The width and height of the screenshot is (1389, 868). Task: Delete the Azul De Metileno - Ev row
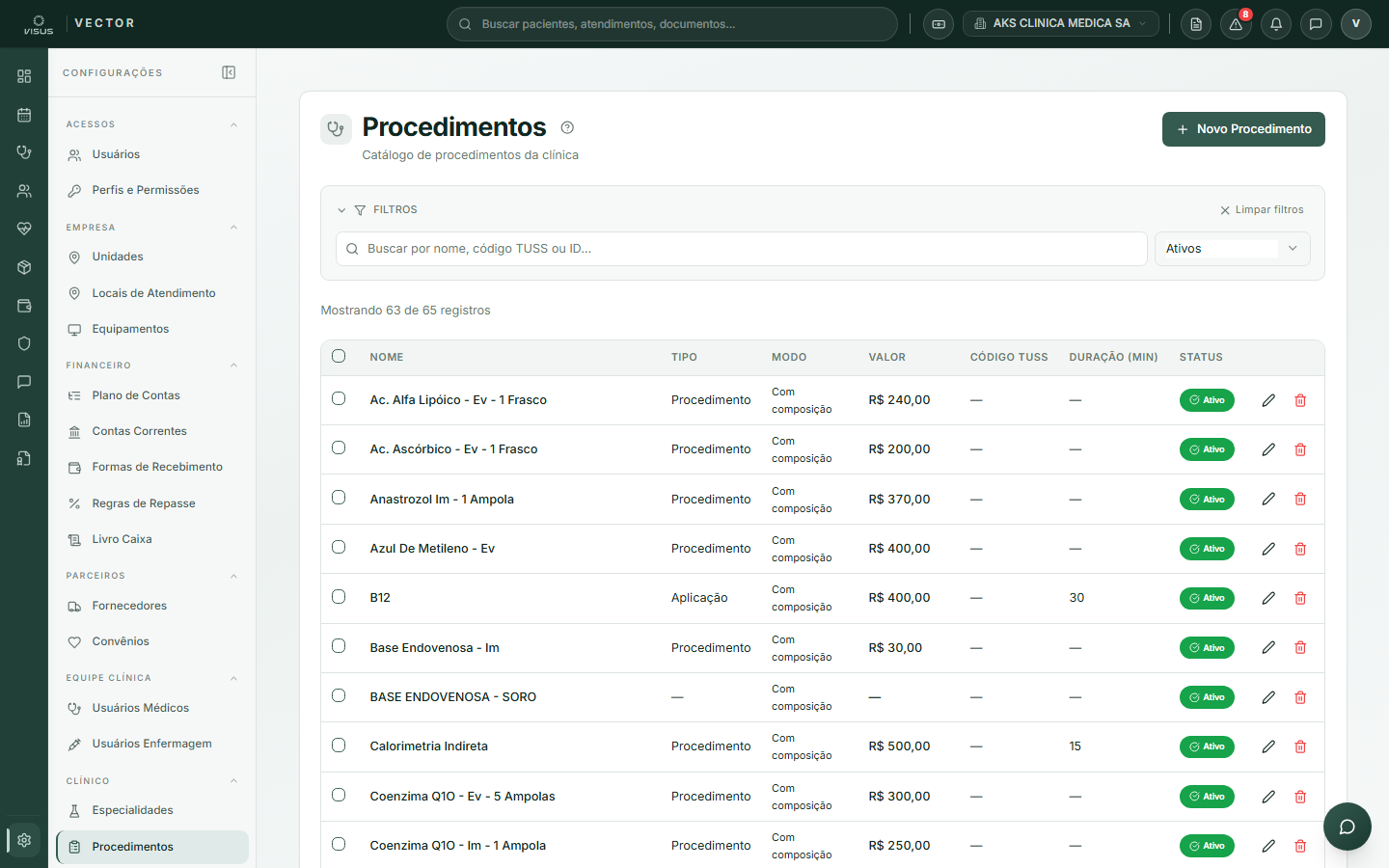pos(1300,549)
